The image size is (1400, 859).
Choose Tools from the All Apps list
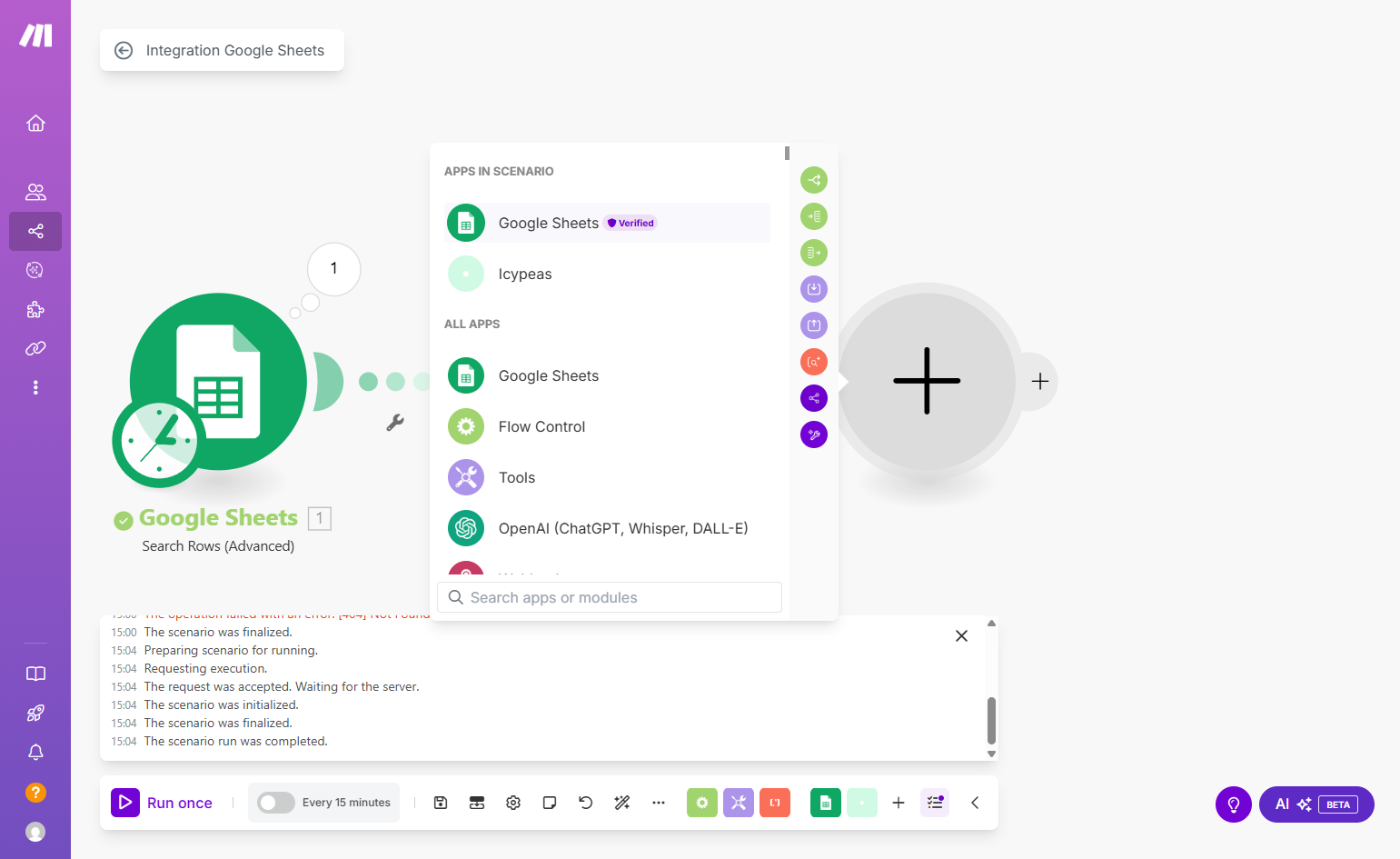coord(608,477)
